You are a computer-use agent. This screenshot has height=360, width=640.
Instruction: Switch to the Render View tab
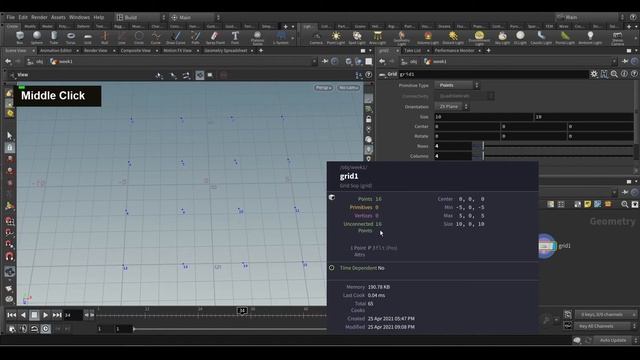[96, 51]
